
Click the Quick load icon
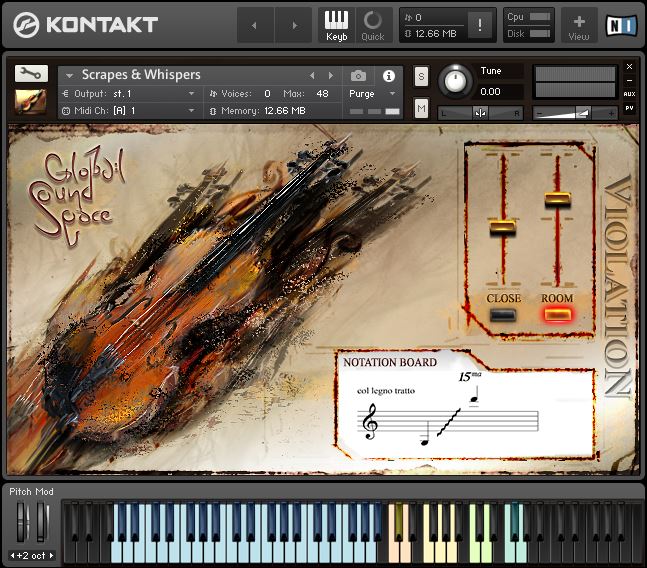coord(373,25)
